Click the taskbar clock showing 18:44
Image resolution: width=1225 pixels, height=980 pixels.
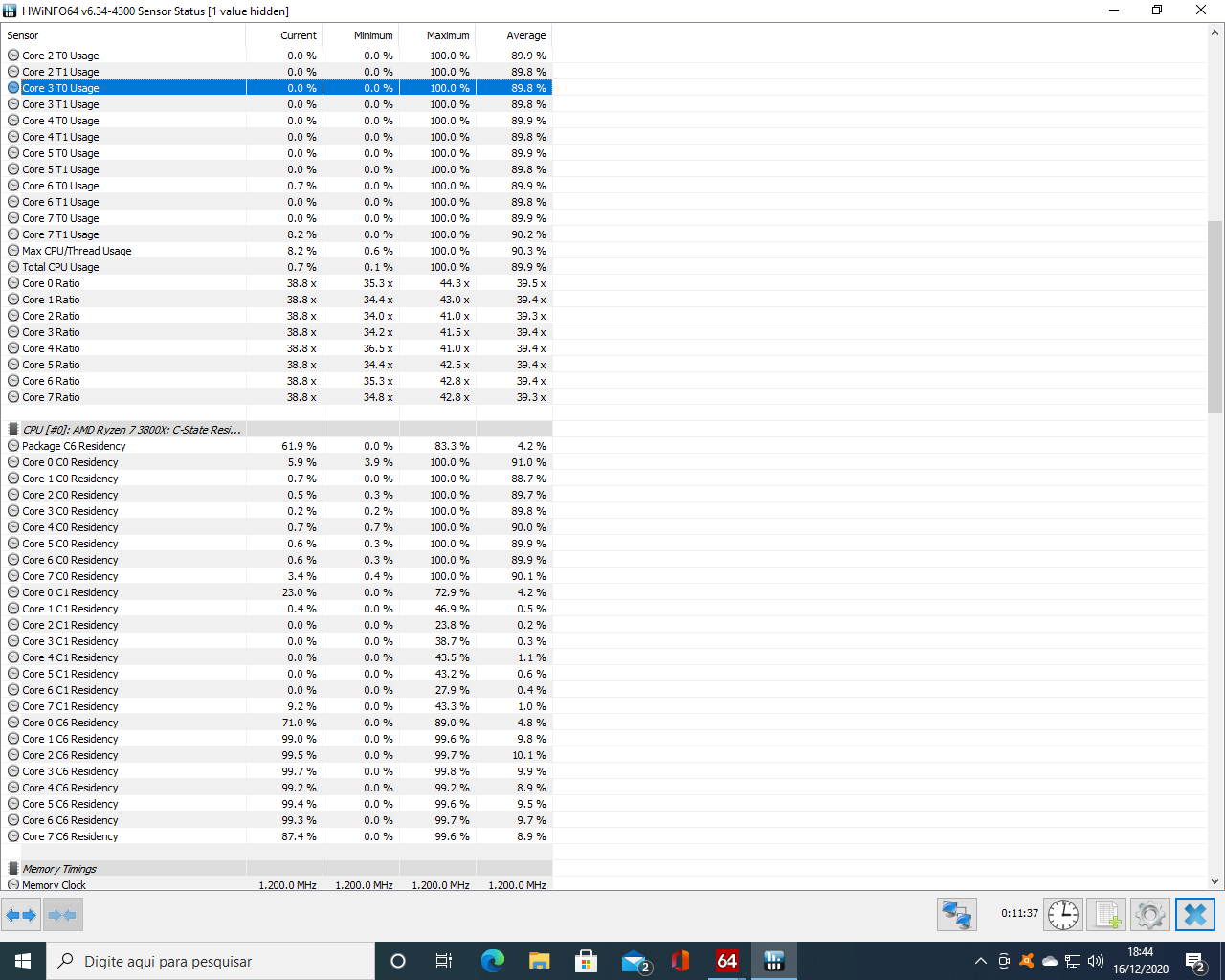1140,961
